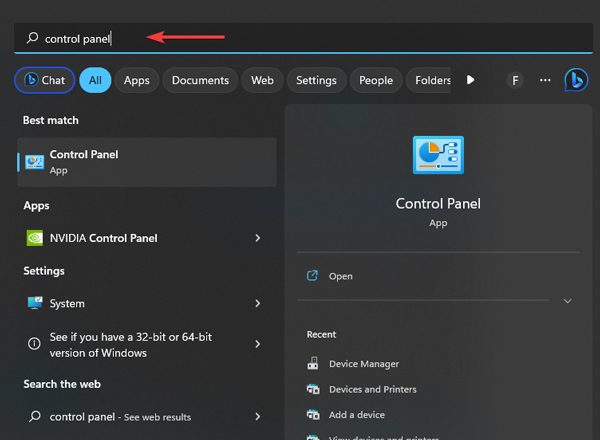Image resolution: width=600 pixels, height=440 pixels.
Task: Select the All filter tab
Action: [x=95, y=80]
